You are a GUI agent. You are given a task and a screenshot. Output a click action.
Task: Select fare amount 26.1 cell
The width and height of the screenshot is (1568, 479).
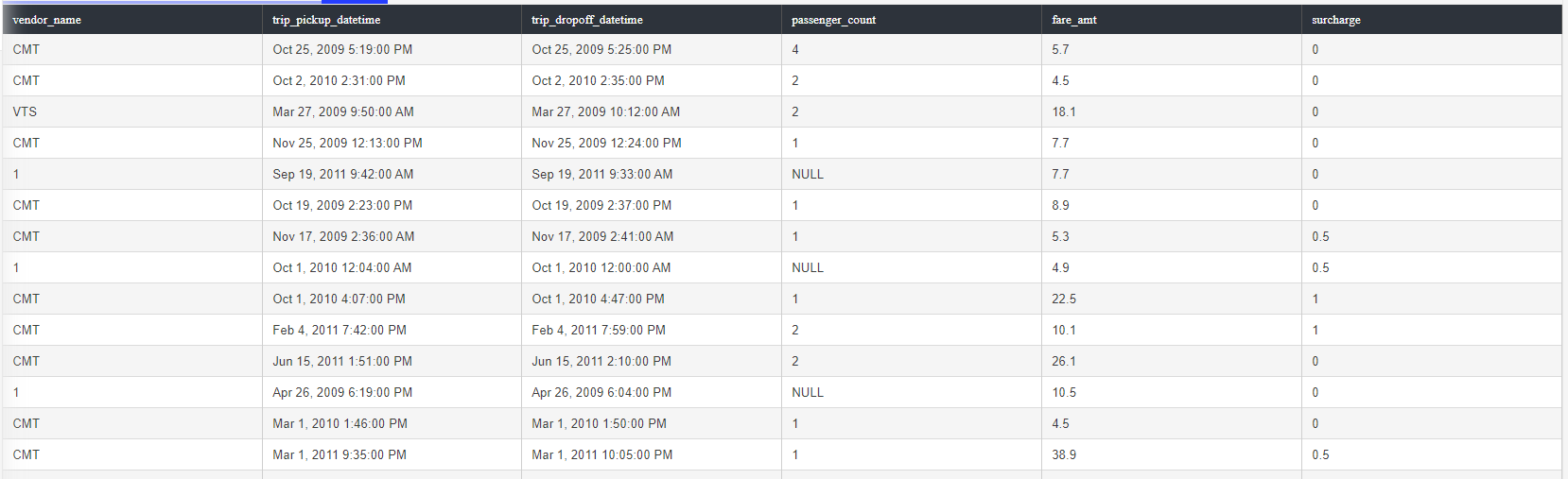click(x=1172, y=361)
